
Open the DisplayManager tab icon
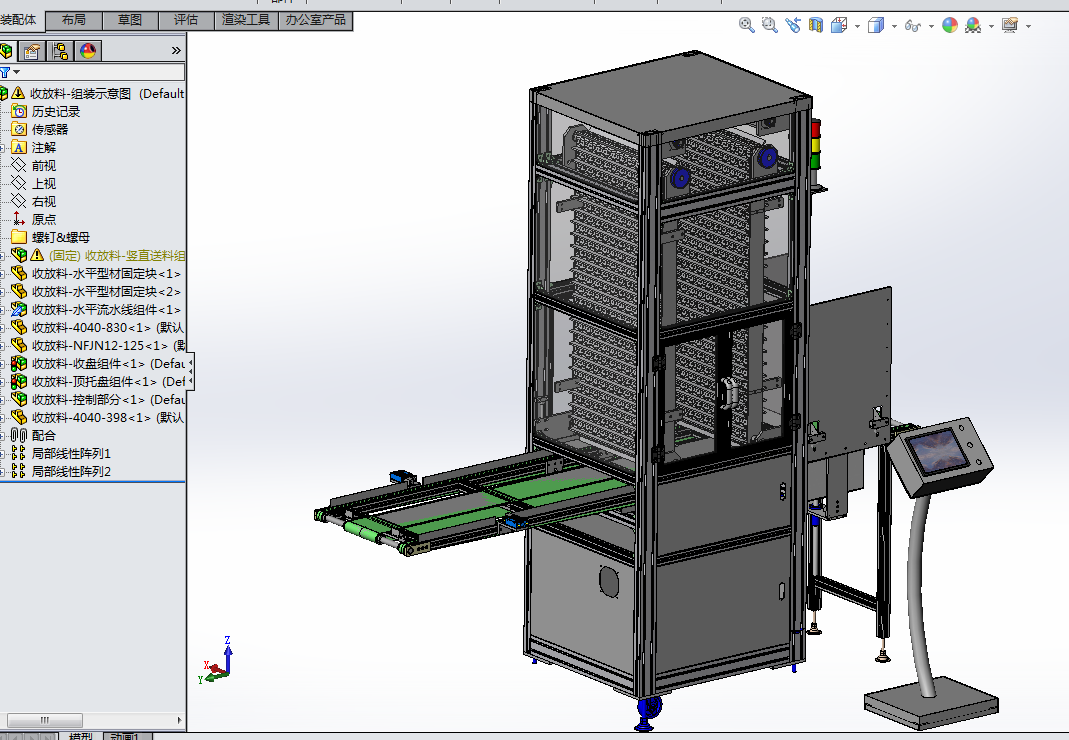[89, 51]
